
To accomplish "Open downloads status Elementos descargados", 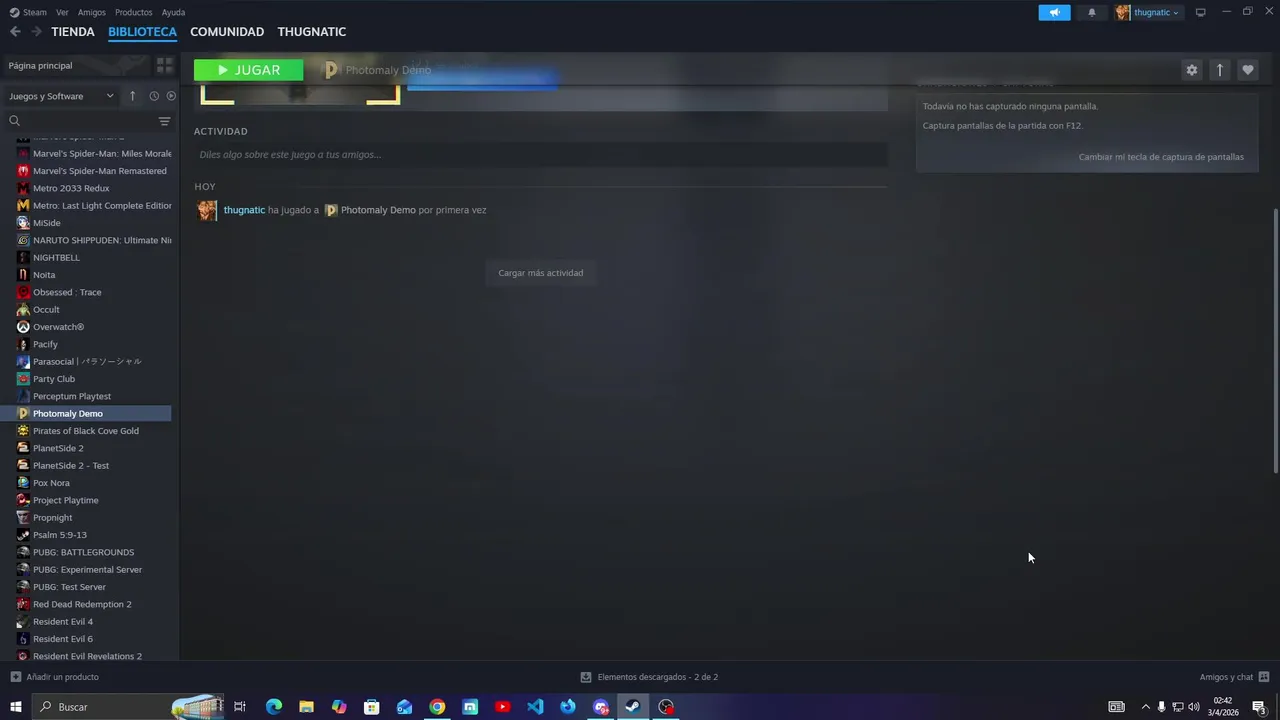I will tap(649, 677).
